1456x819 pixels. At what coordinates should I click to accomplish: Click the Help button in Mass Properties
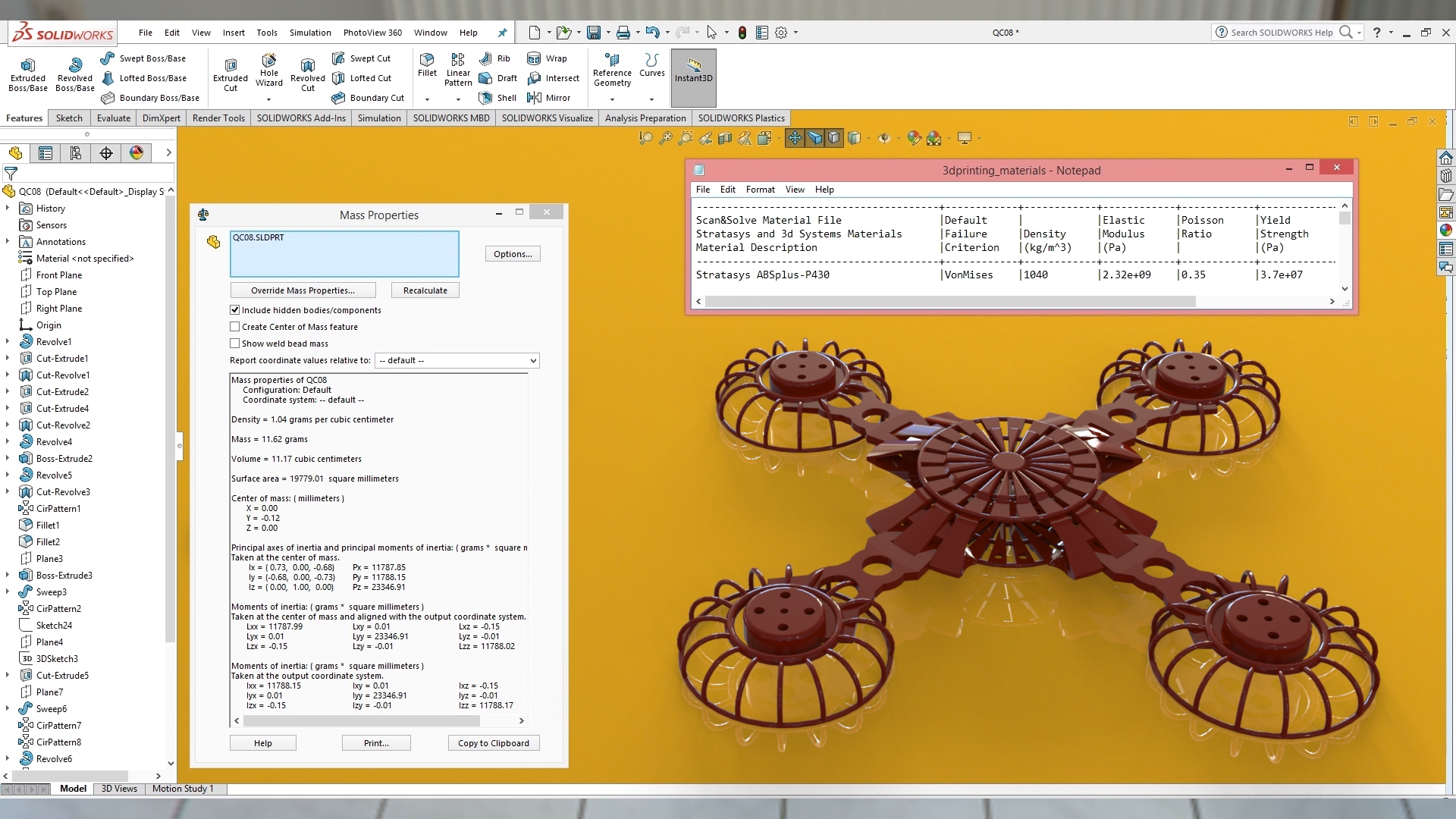[x=263, y=743]
